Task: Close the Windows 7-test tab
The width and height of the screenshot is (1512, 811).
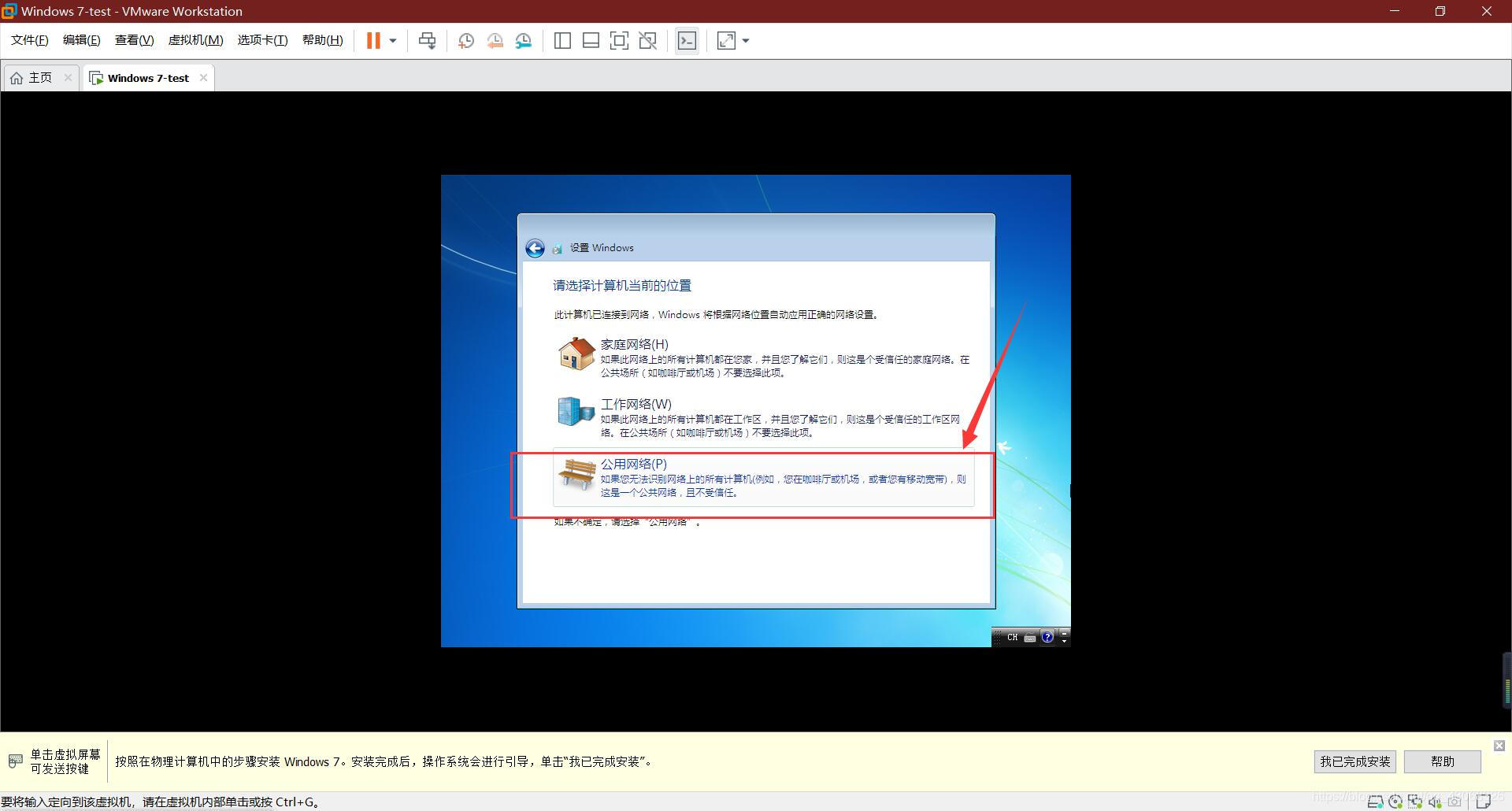Action: [203, 77]
